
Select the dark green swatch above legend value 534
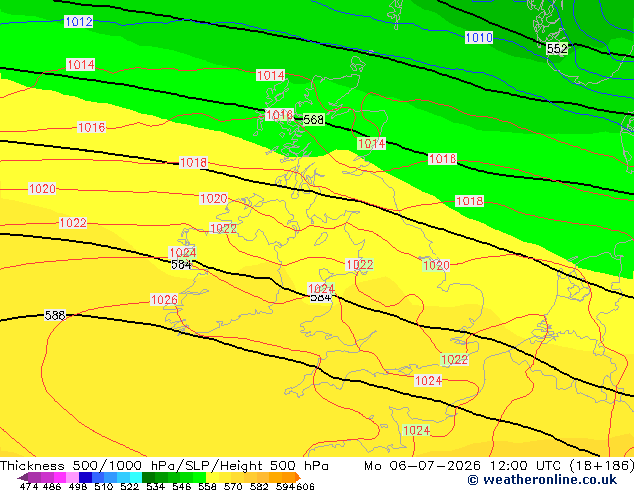pos(148,477)
